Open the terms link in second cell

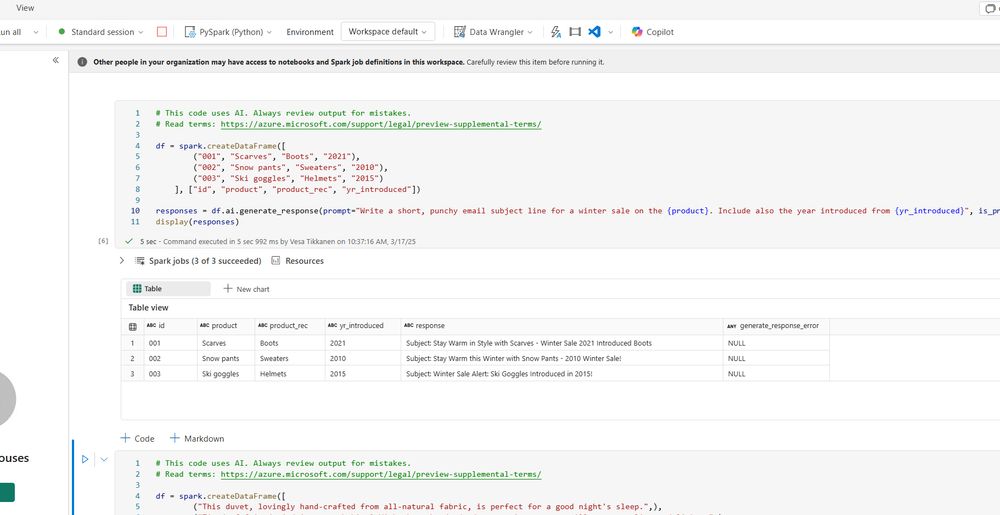381,474
